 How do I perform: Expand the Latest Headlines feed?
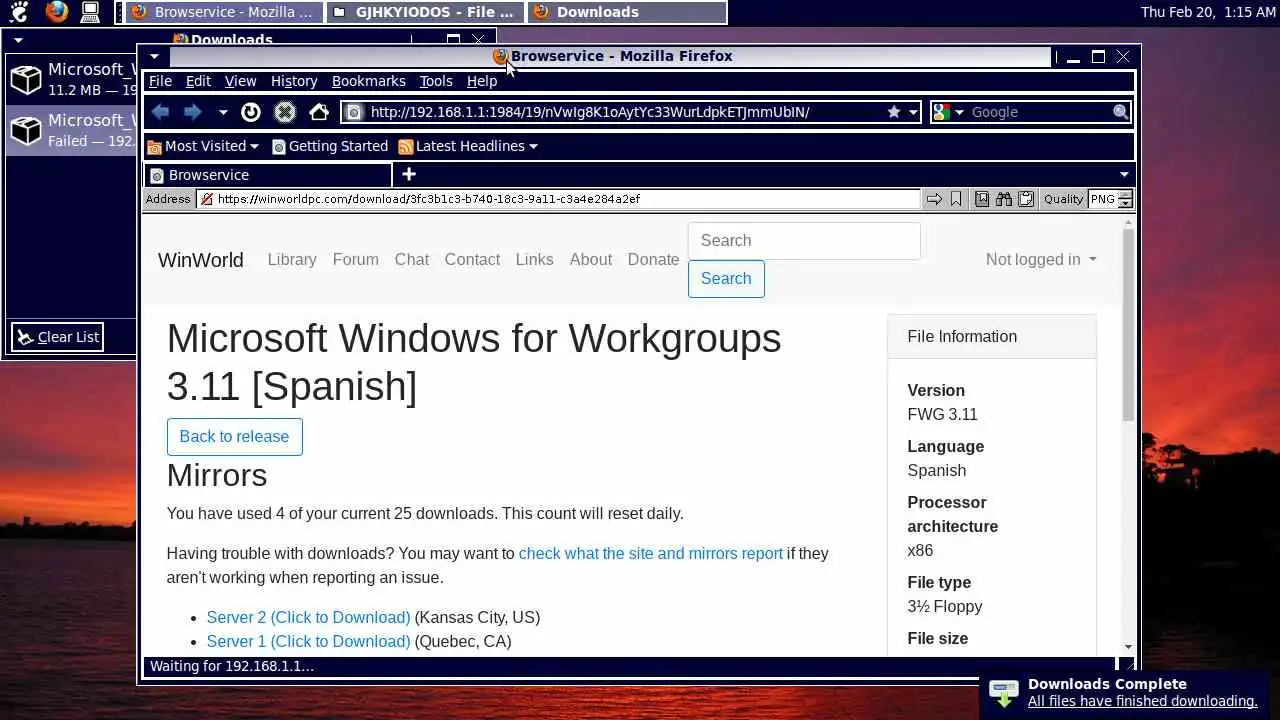click(468, 146)
